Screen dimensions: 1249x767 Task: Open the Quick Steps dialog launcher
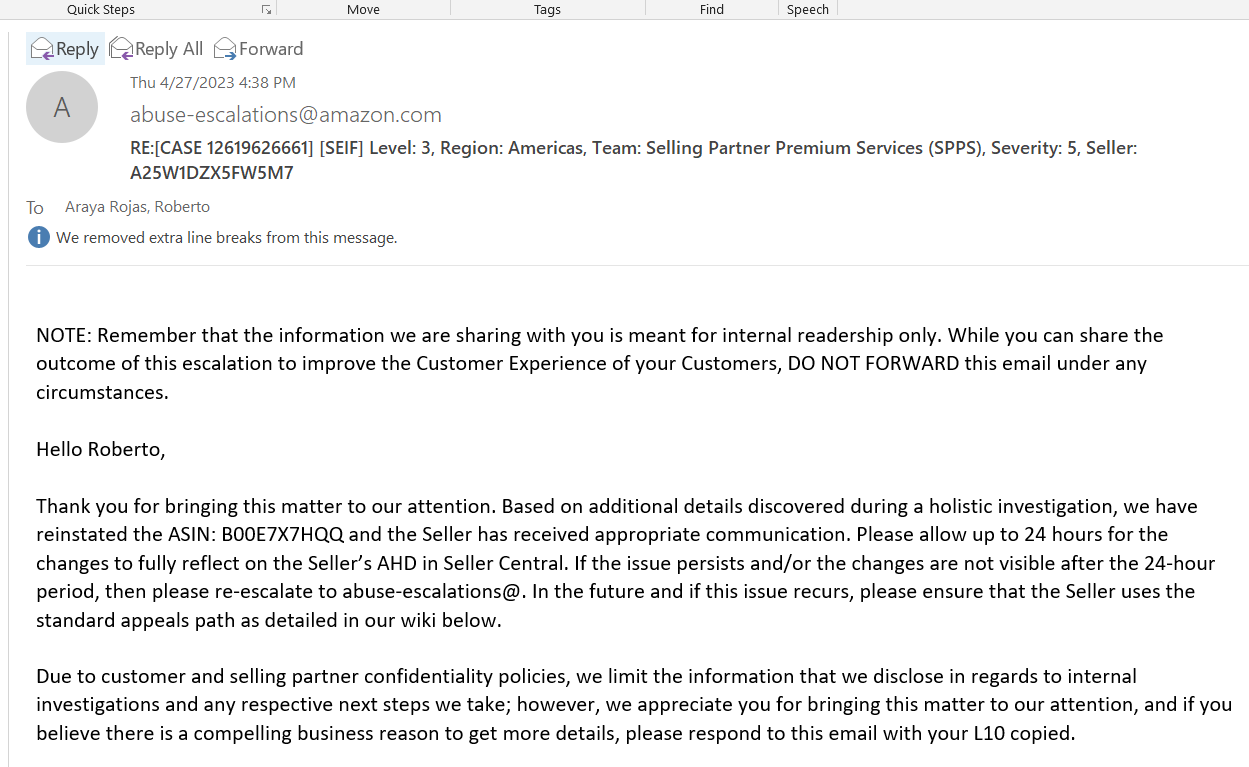coord(266,10)
